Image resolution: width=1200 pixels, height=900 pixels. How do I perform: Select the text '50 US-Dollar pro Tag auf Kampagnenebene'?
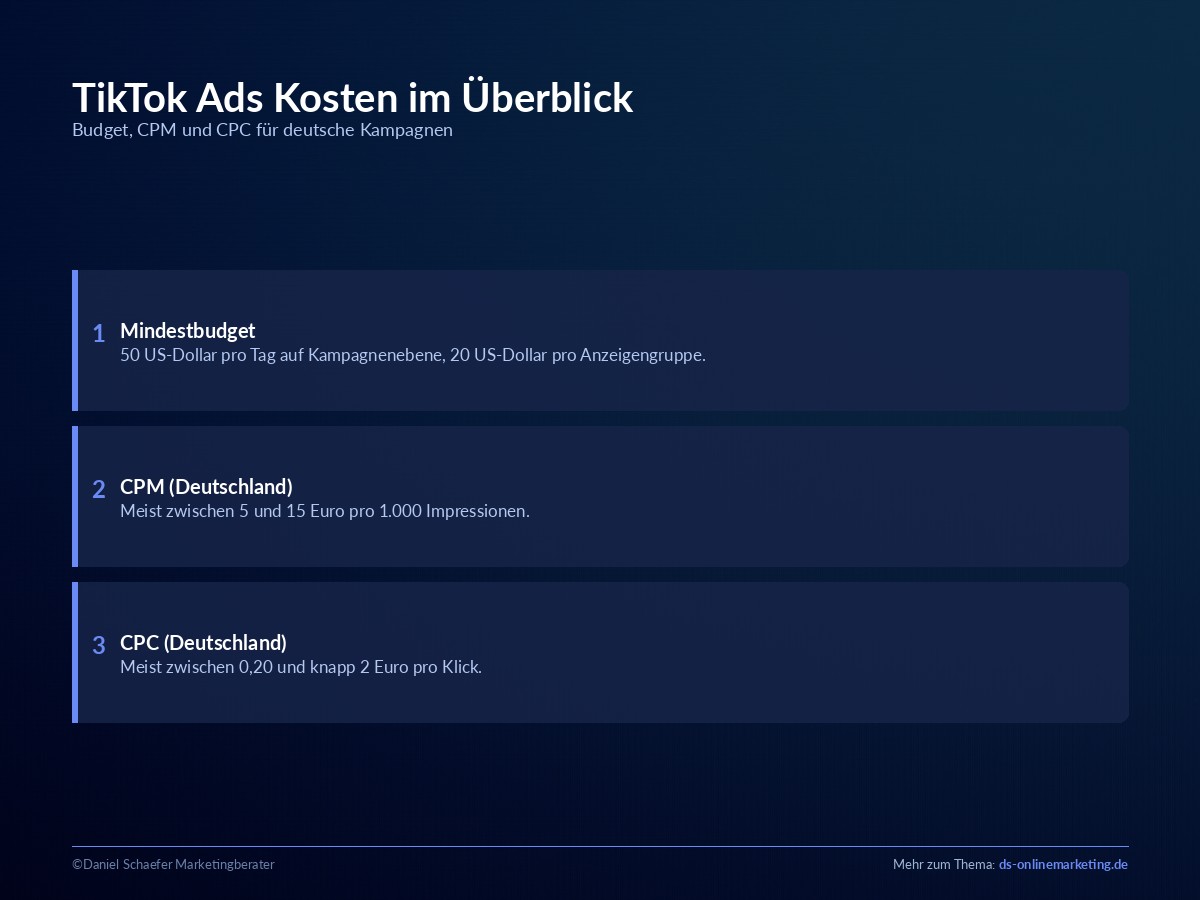pyautogui.click(x=281, y=355)
